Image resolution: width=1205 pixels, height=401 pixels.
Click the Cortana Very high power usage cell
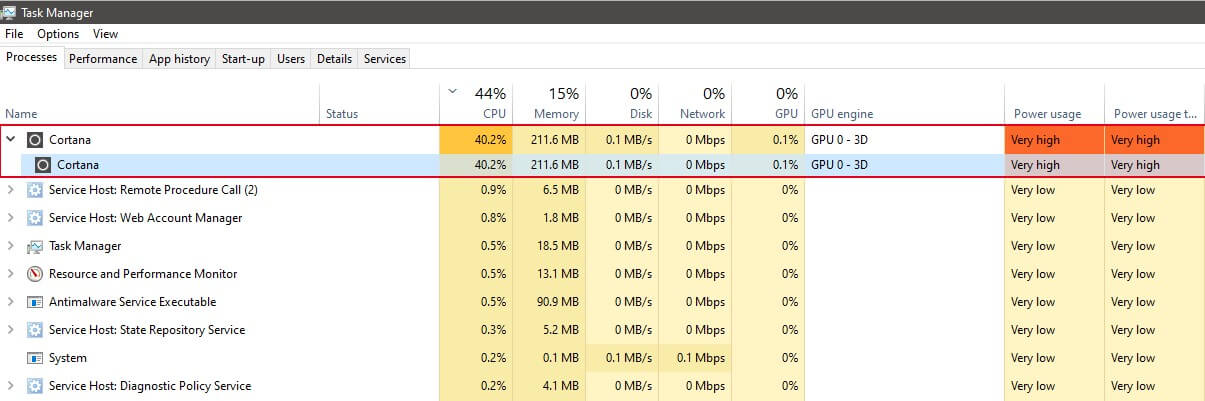1053,140
